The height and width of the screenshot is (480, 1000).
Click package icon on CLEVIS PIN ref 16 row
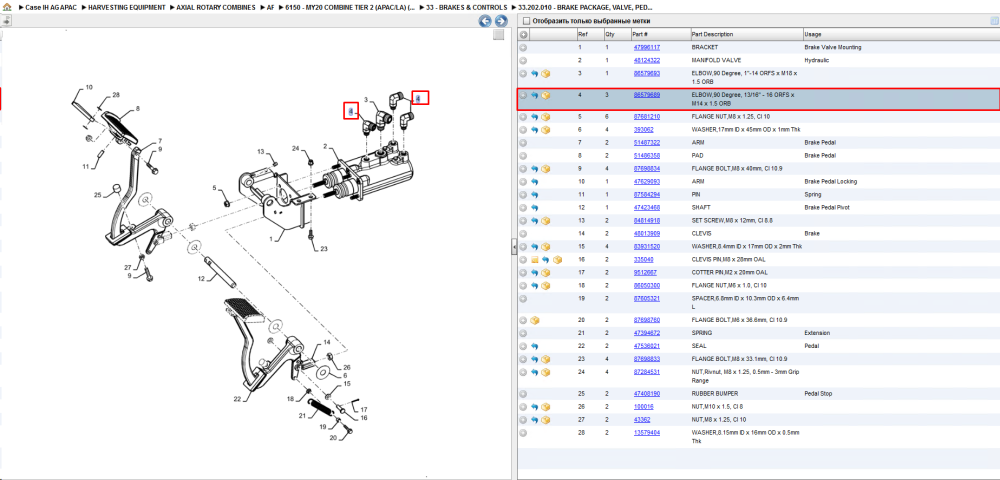point(557,260)
